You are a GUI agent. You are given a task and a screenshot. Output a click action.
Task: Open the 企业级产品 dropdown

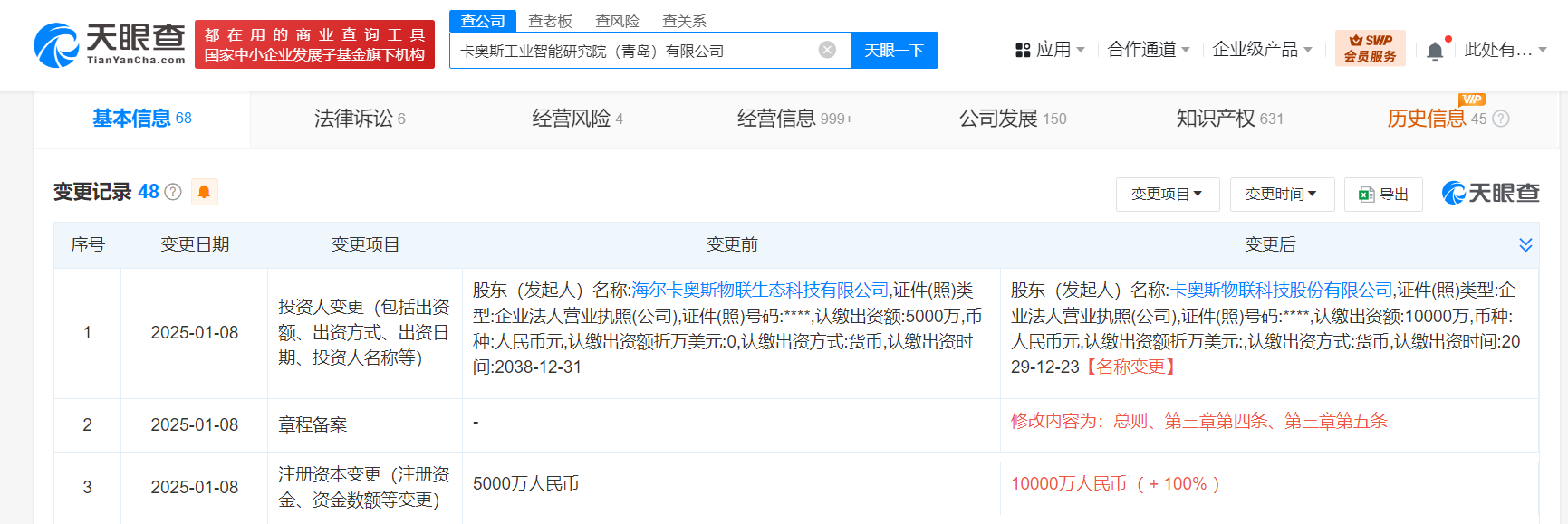pos(1262,50)
